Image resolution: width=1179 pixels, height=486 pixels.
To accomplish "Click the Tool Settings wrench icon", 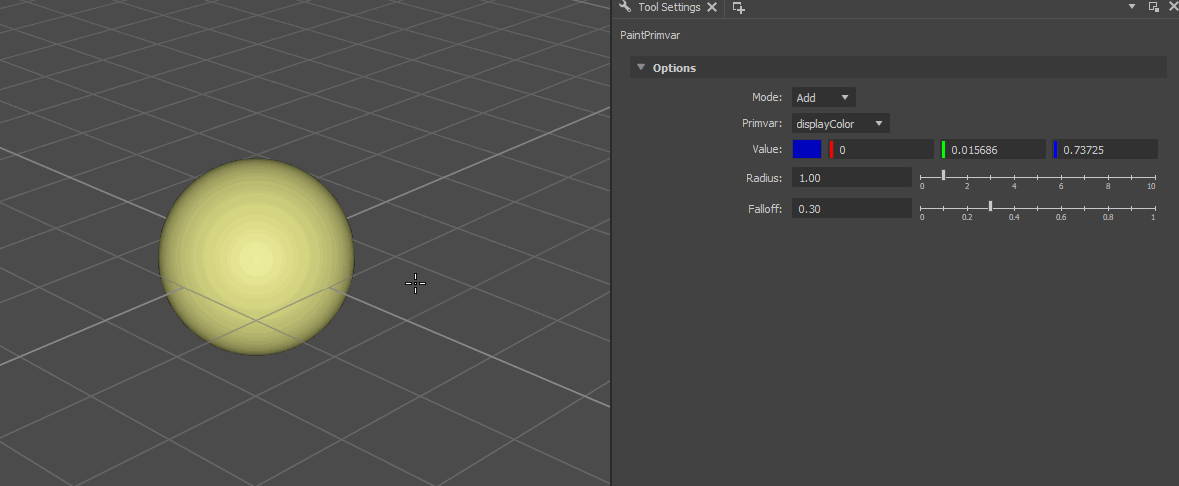I will pos(624,7).
